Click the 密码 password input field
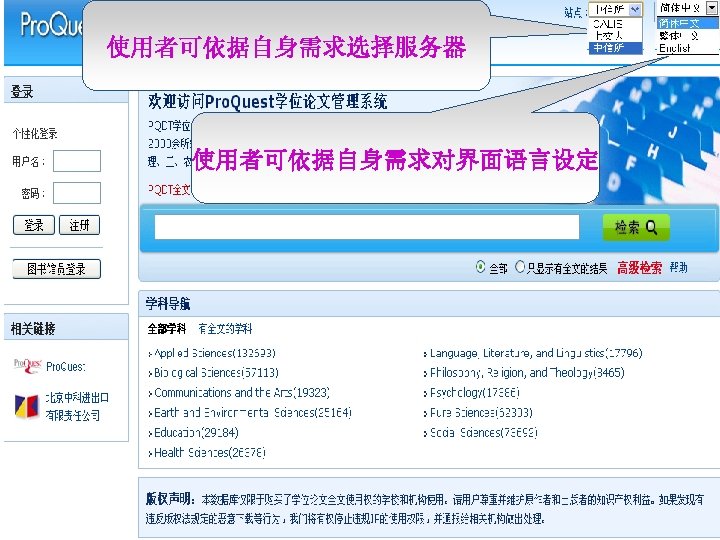 (x=77, y=193)
